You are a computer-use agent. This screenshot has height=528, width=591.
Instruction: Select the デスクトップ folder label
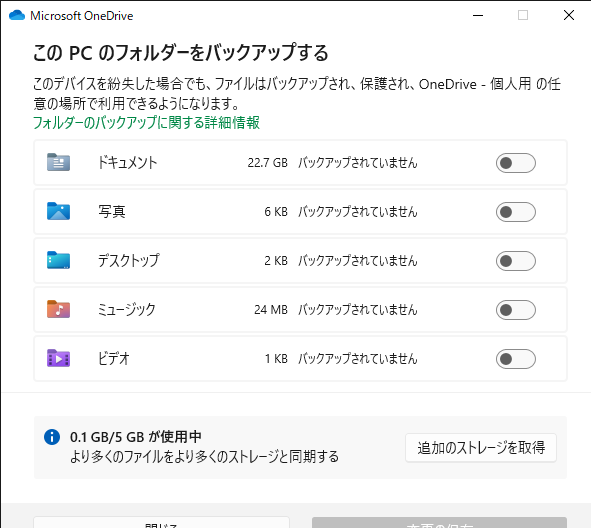pyautogui.click(x=129, y=261)
